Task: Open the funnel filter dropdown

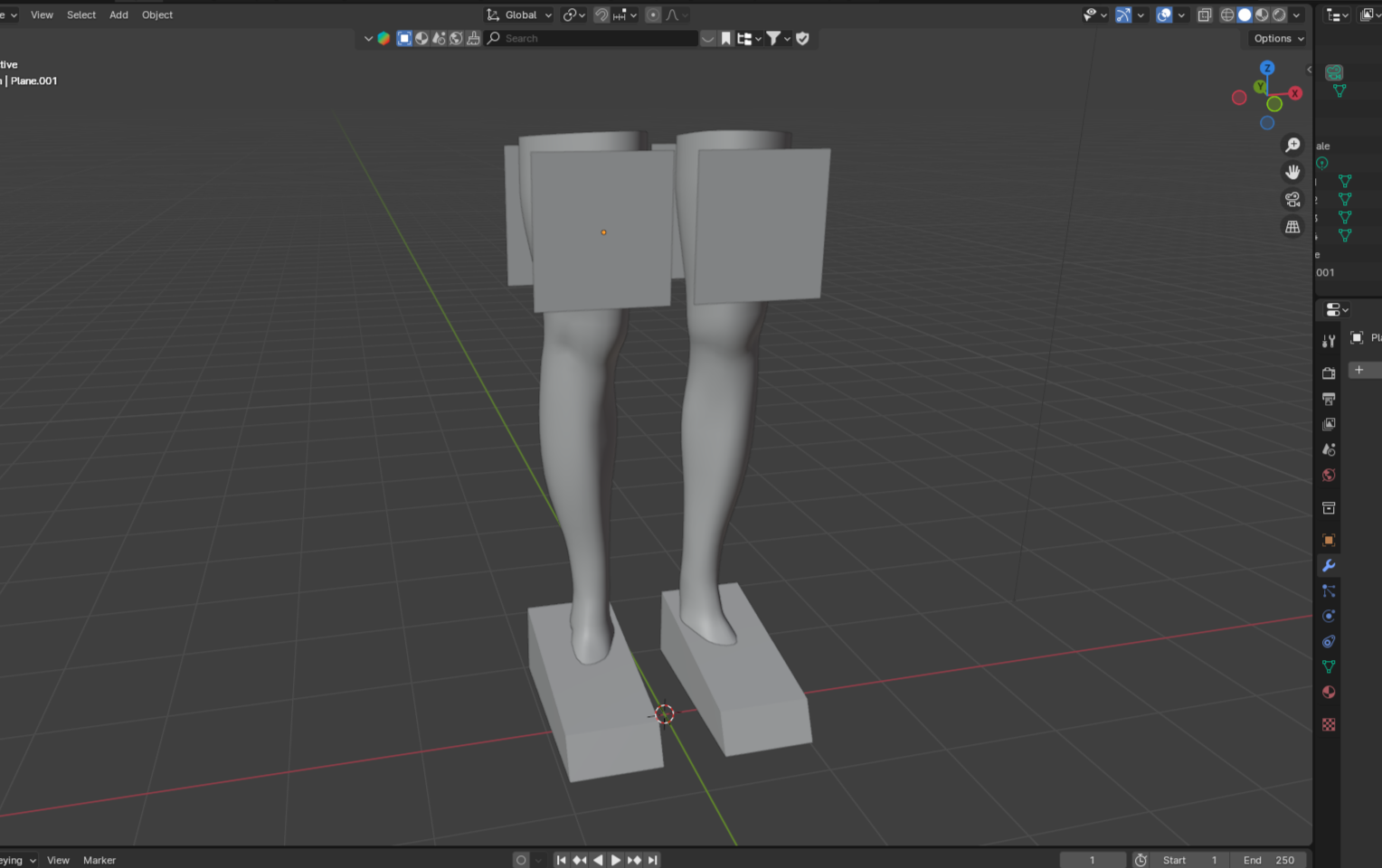Action: (x=779, y=38)
